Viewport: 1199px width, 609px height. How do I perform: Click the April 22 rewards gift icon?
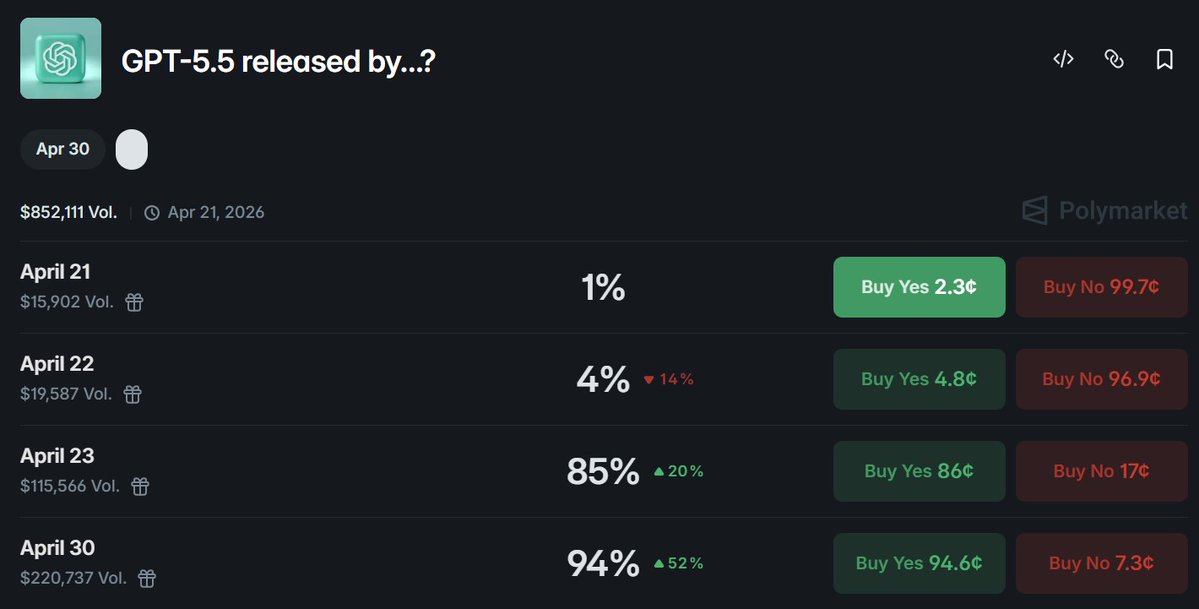pos(132,394)
